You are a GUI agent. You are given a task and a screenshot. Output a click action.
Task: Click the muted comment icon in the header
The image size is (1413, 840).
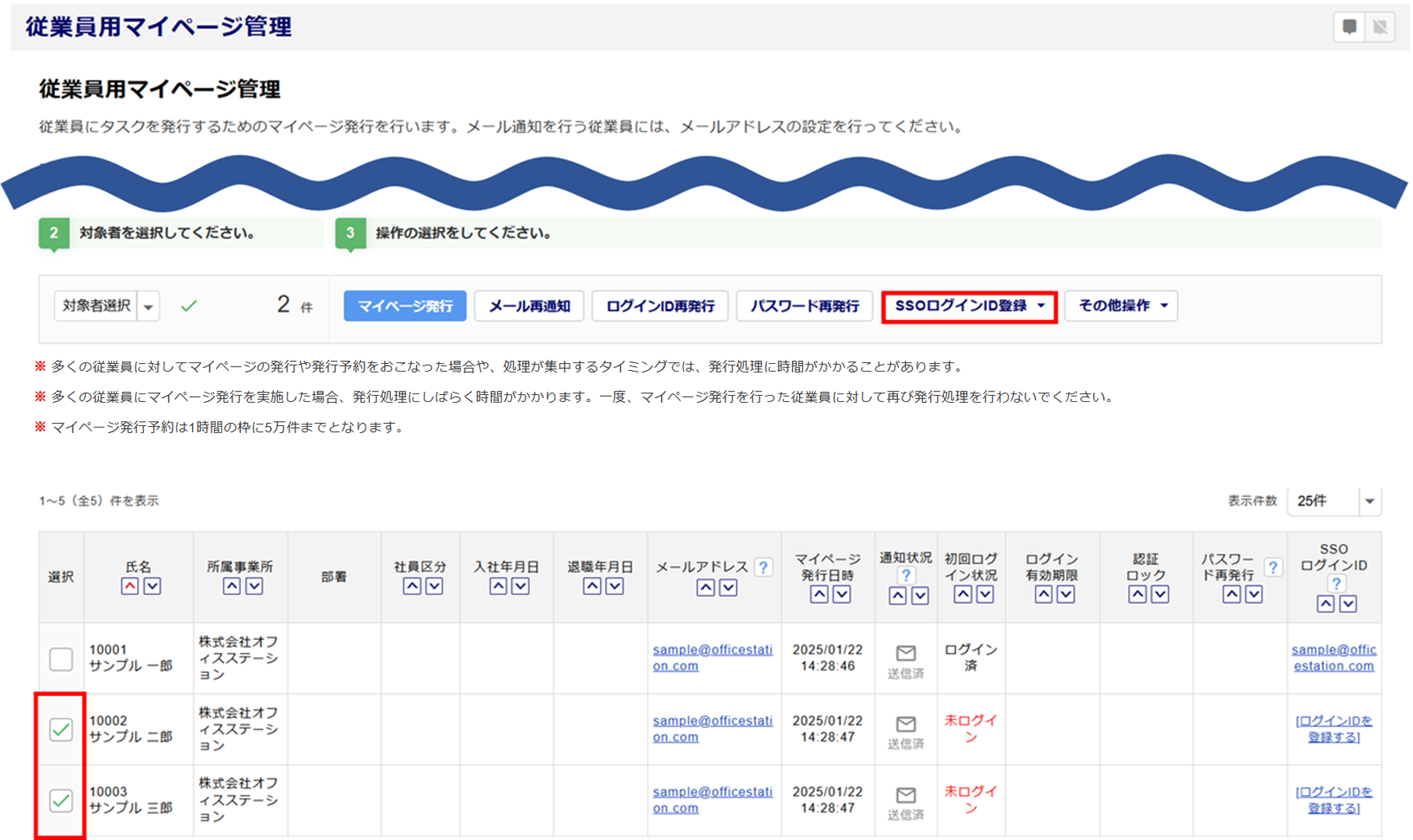[x=1380, y=27]
